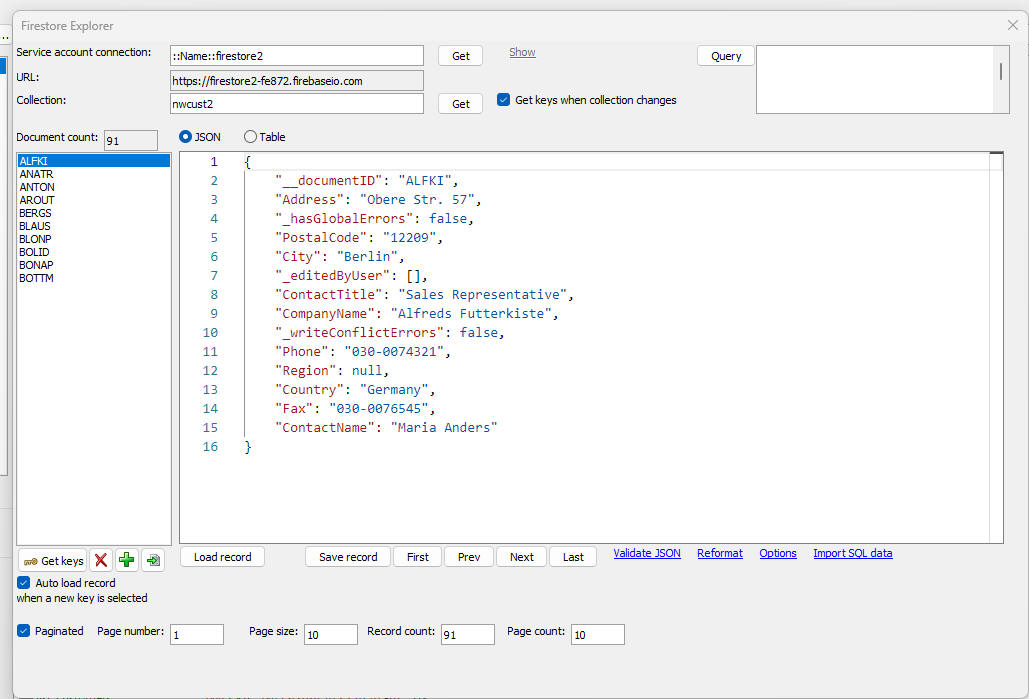Select the BONAP document key
This screenshot has width=1029, height=699.
[36, 265]
